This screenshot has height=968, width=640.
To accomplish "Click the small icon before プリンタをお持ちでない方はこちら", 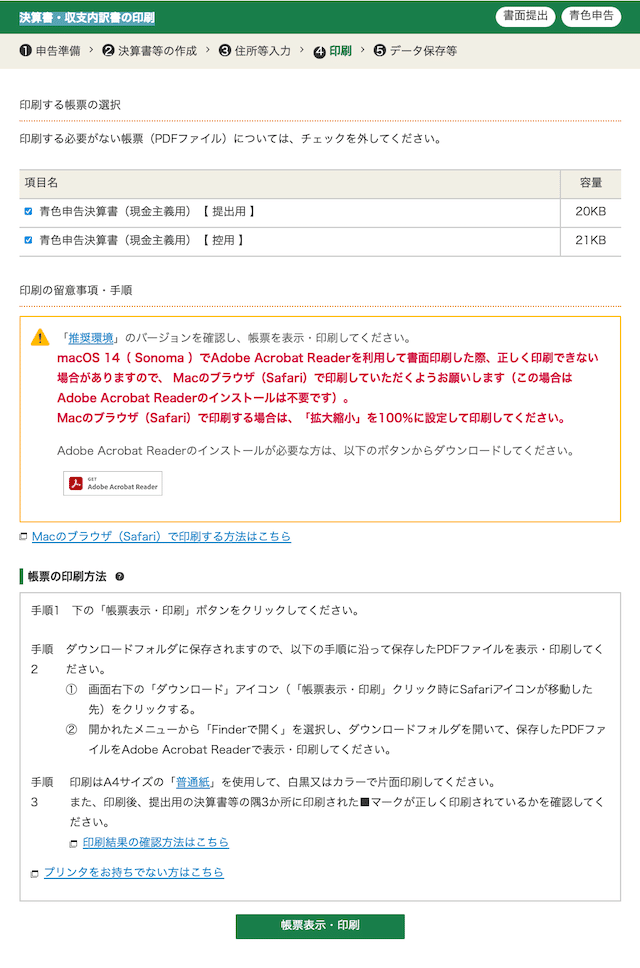I will click(x=35, y=873).
